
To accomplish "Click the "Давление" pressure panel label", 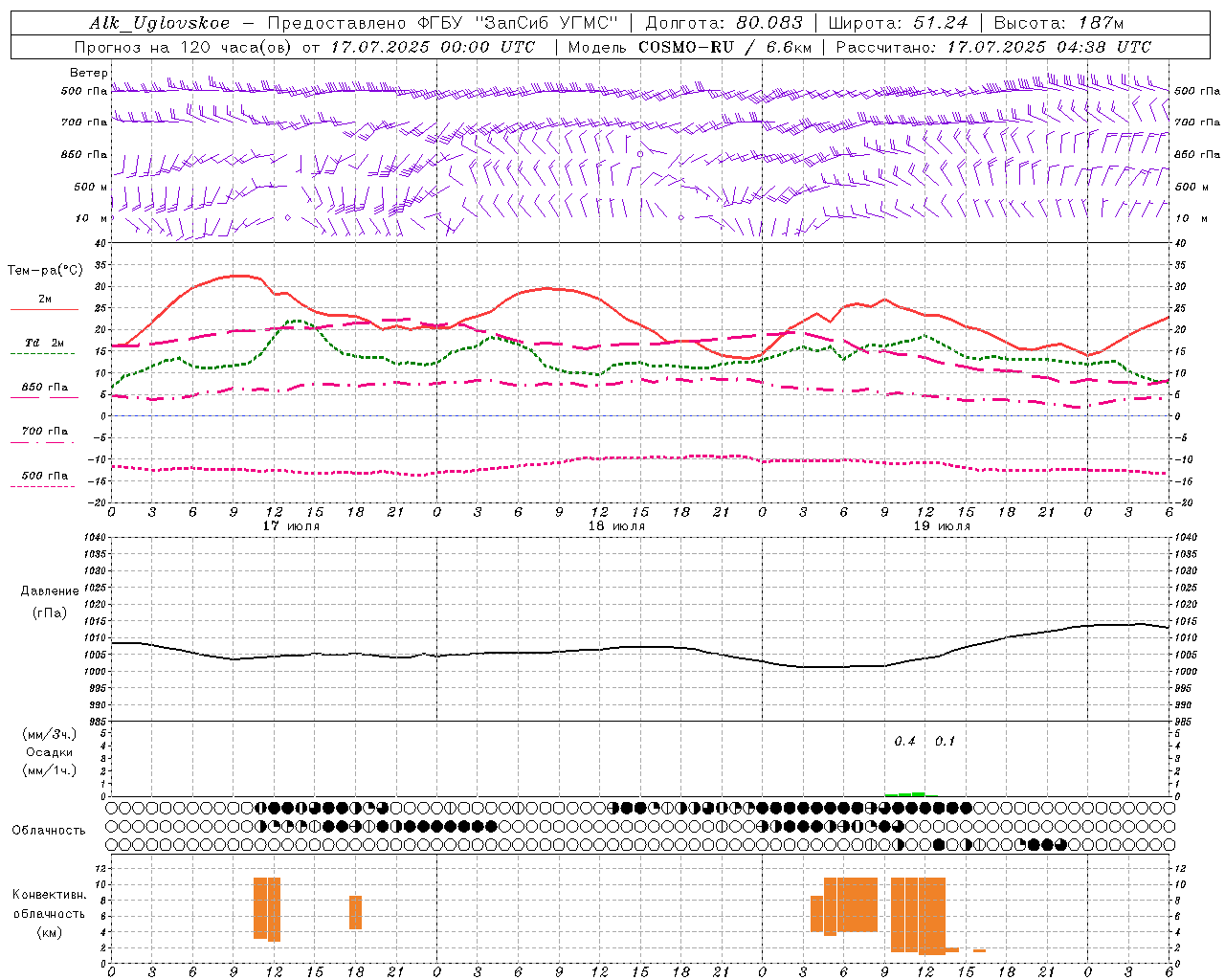I will tap(50, 591).
